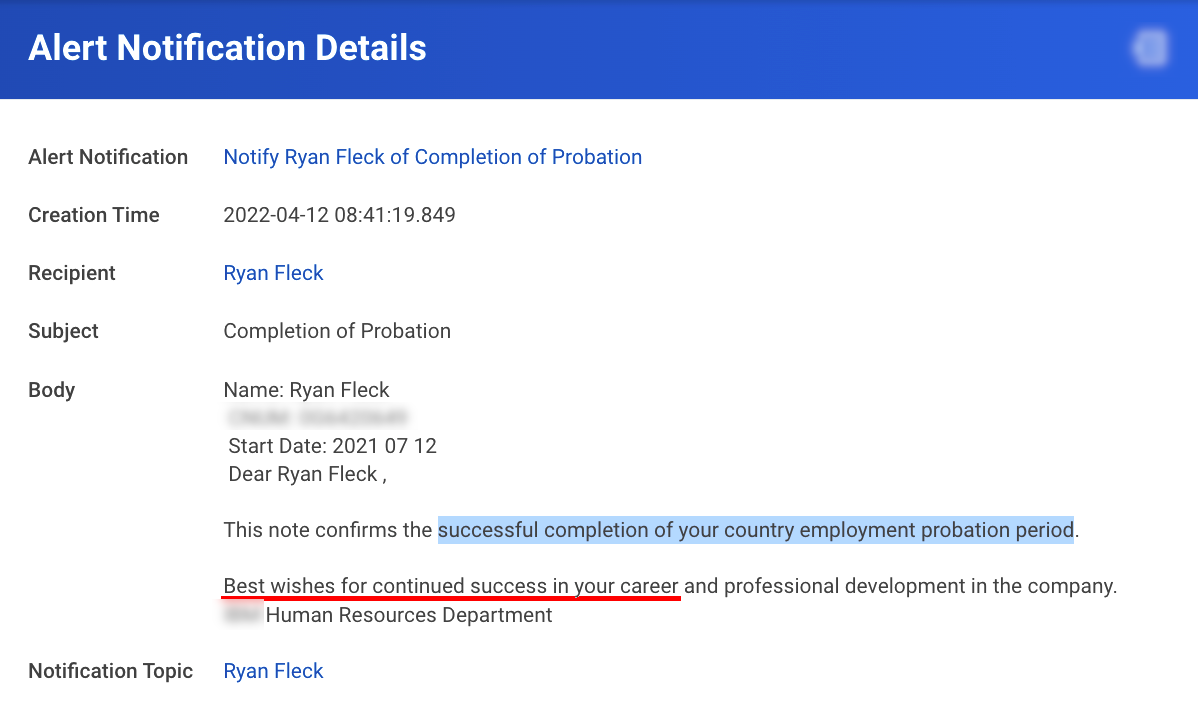The image size is (1198, 705).
Task: Click the Alert Notification Details heading
Action: coord(227,48)
